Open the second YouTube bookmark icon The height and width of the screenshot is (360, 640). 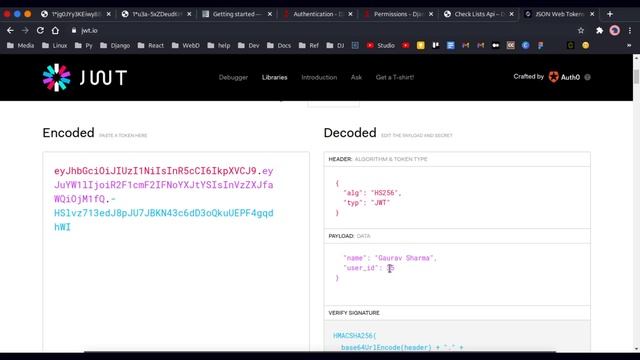pos(405,45)
